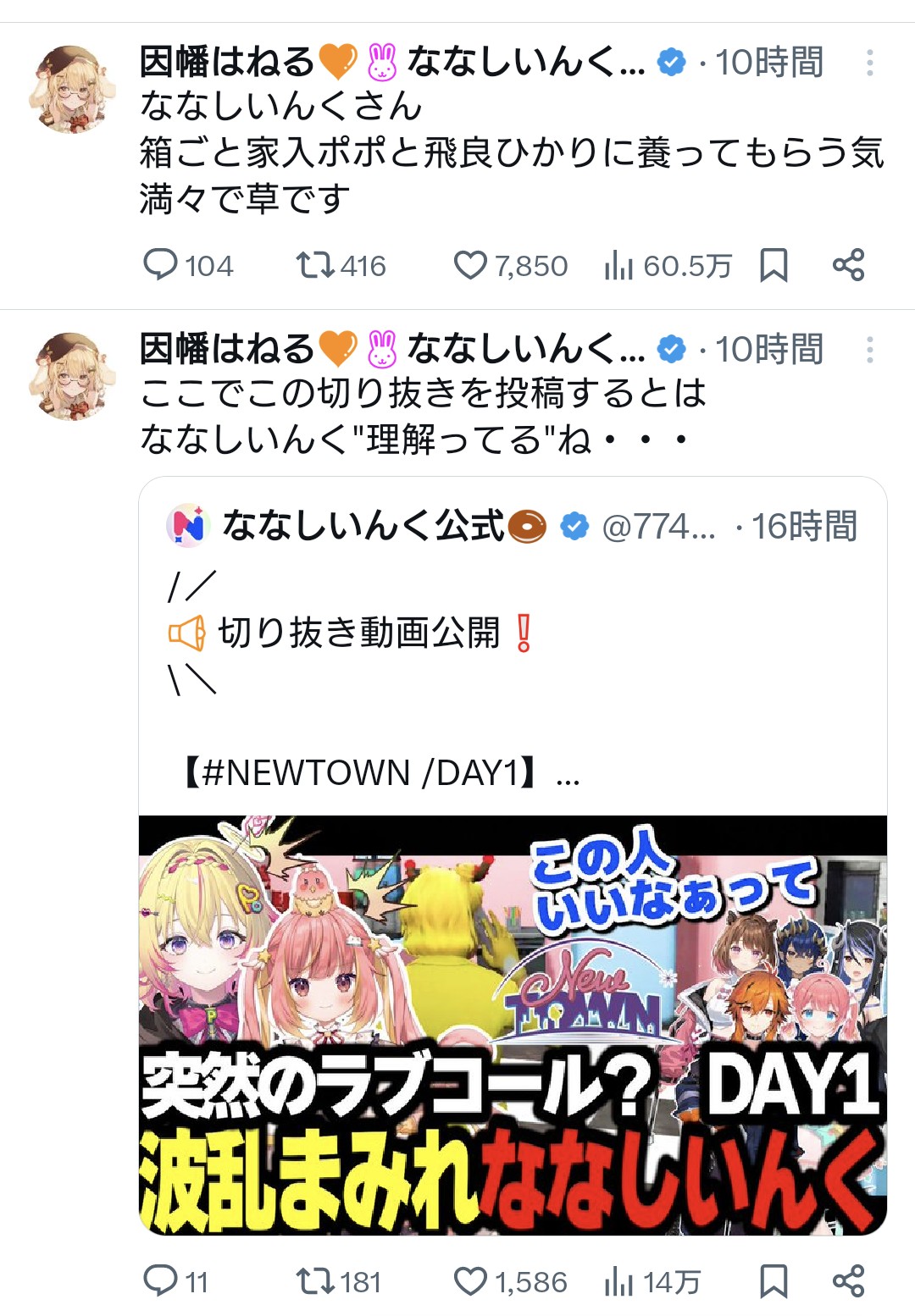Bookmark the second tweet
The height and width of the screenshot is (1316, 915).
pos(774,1280)
